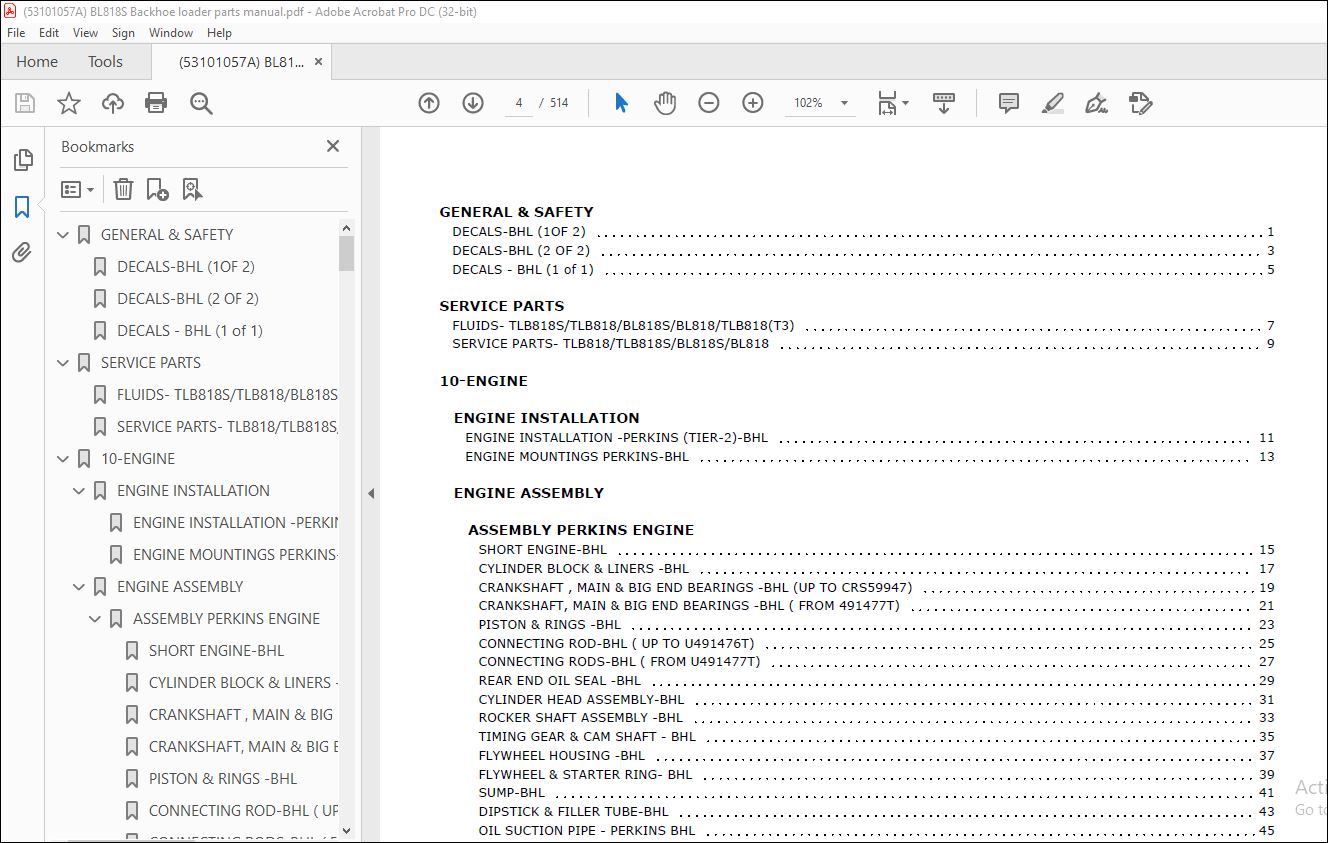The width and height of the screenshot is (1328, 843).
Task: Select the highlight text pen tool
Action: click(x=1052, y=103)
